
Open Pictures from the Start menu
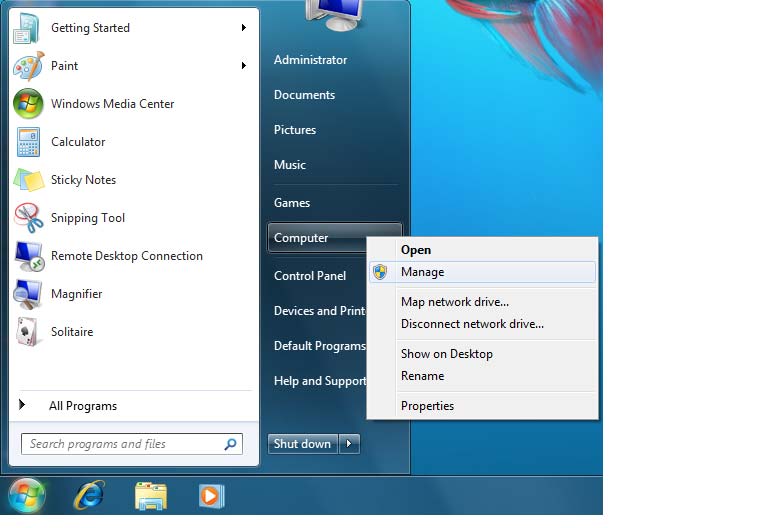[295, 130]
